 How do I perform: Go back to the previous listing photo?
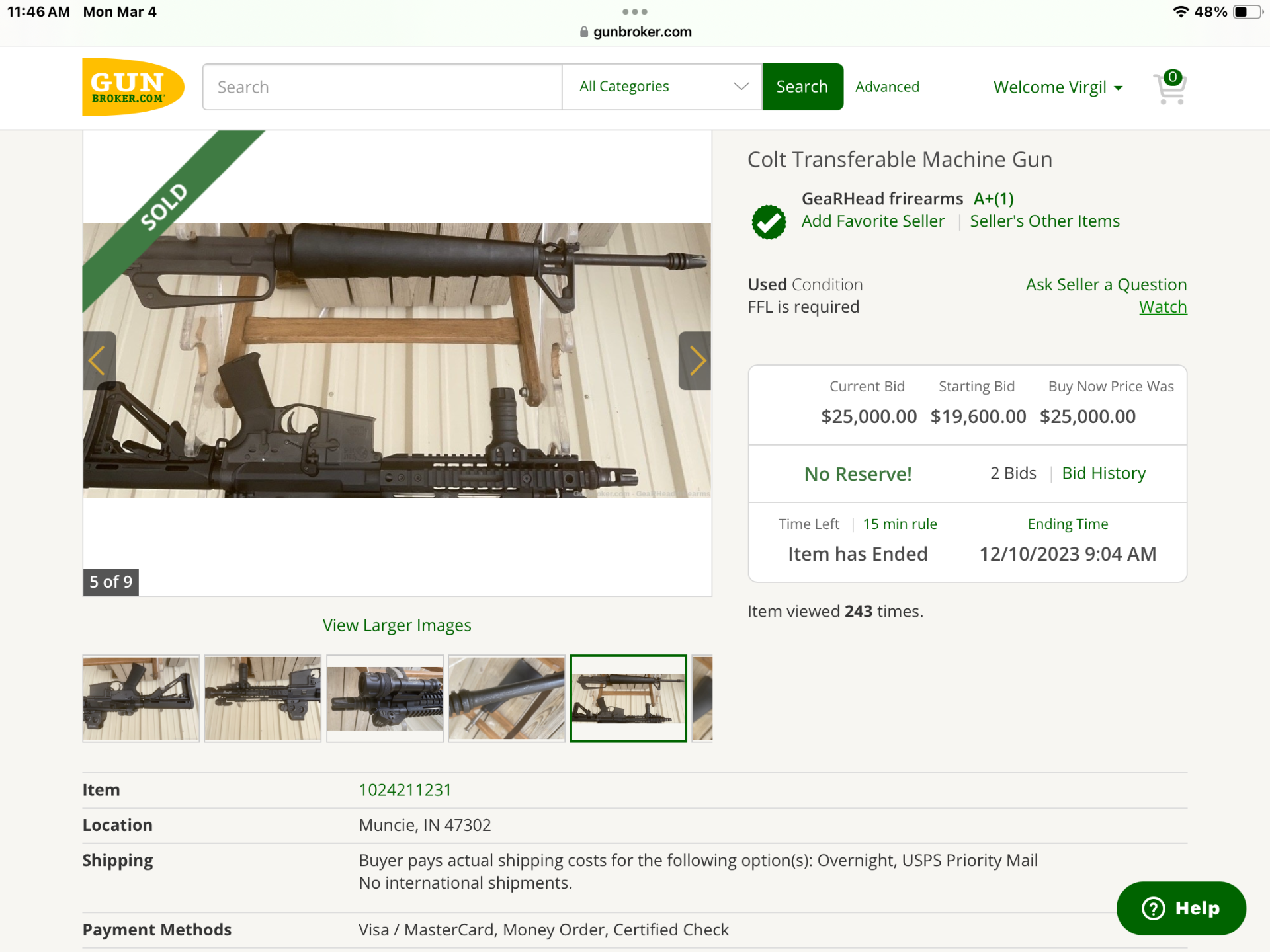98,360
